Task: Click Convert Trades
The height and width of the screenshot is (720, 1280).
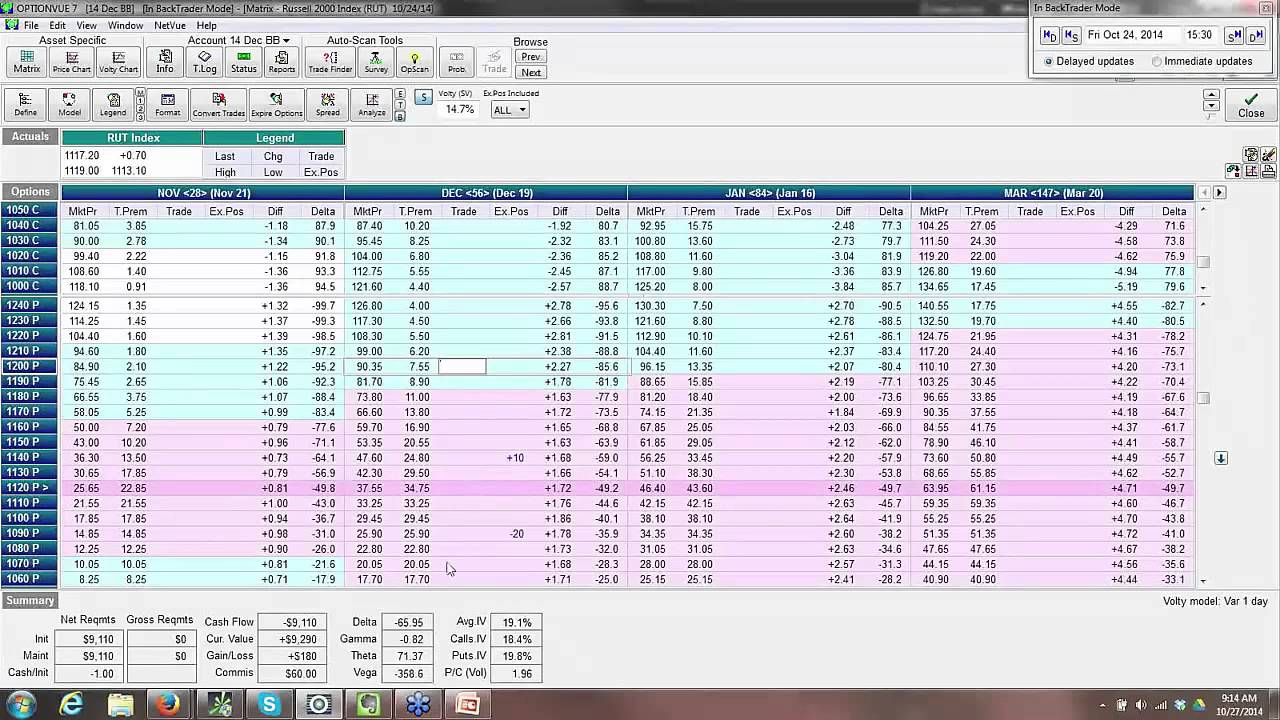Action: 219,105
